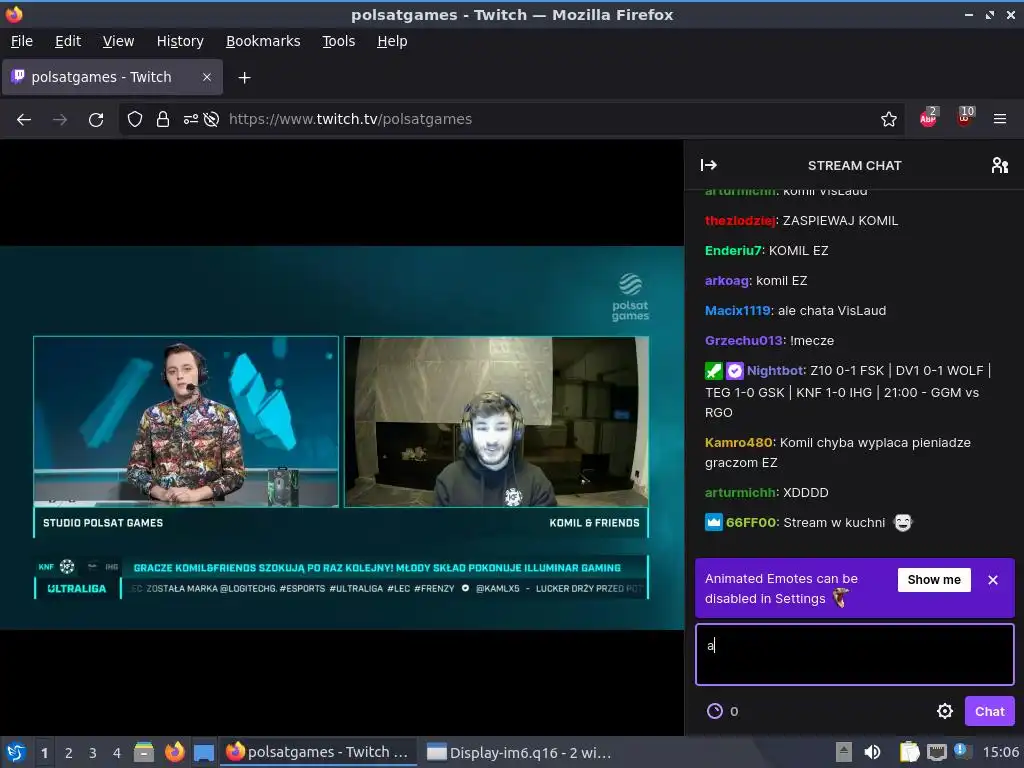Reload the Twitch page
Screen dimensions: 1024x768
pos(96,120)
